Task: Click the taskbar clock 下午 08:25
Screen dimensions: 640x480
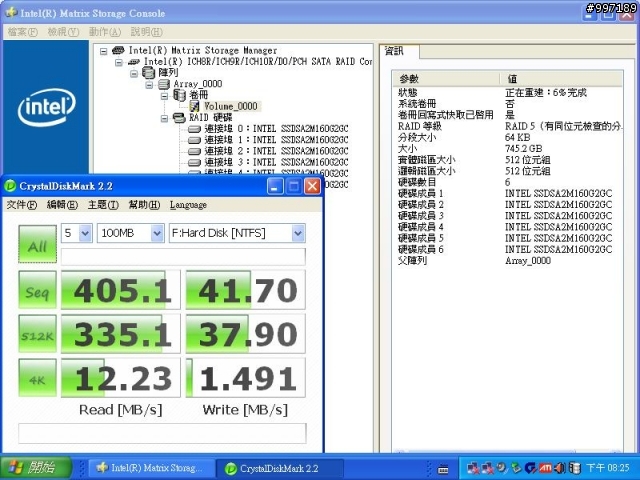Action: pyautogui.click(x=608, y=468)
